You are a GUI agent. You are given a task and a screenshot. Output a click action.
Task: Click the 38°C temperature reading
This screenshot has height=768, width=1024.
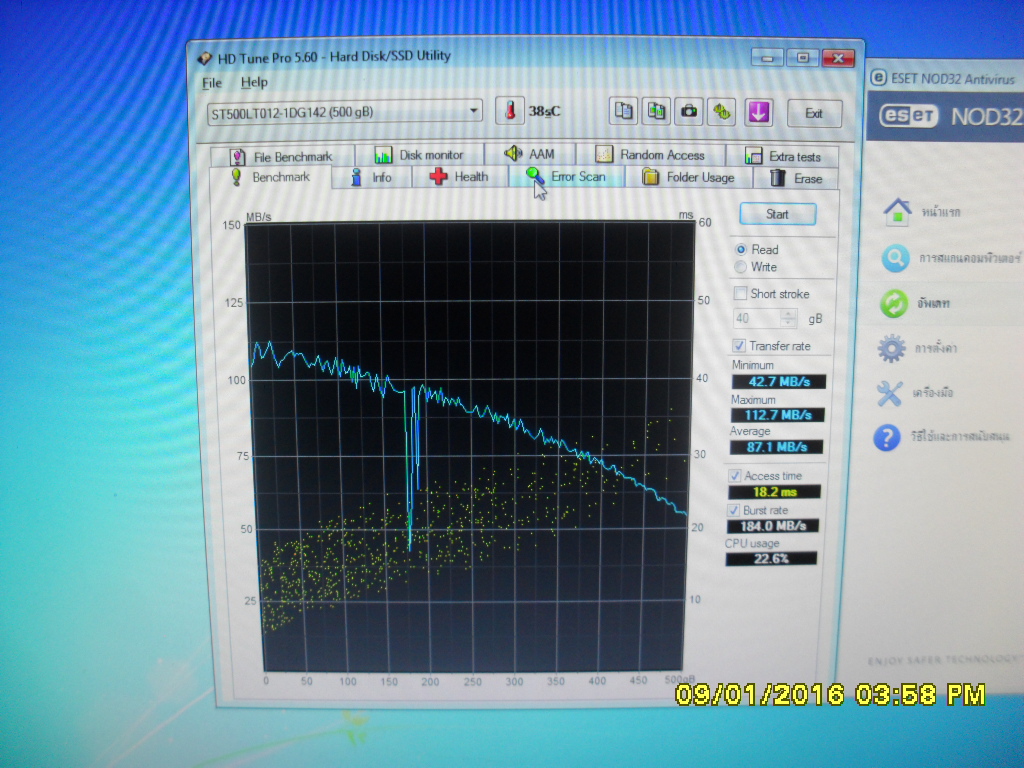[x=544, y=111]
